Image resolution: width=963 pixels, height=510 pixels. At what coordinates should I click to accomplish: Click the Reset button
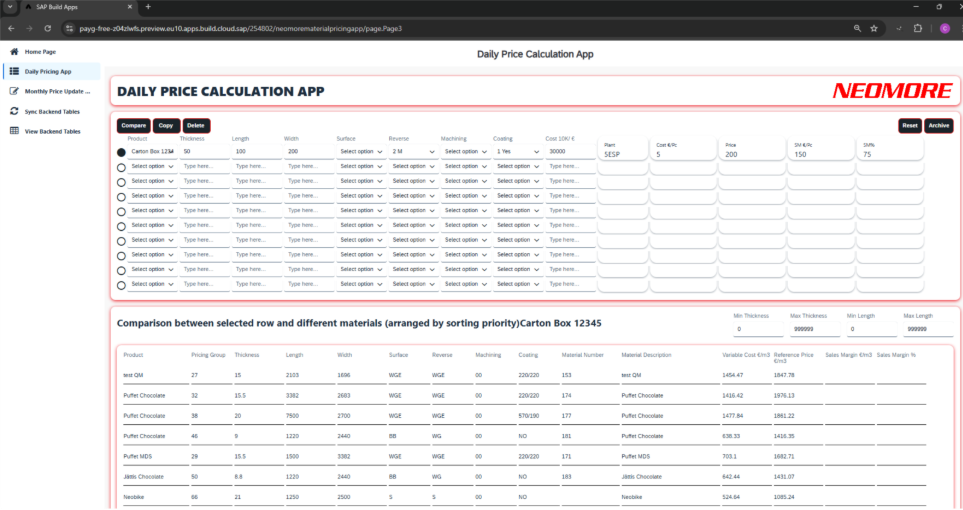909,125
